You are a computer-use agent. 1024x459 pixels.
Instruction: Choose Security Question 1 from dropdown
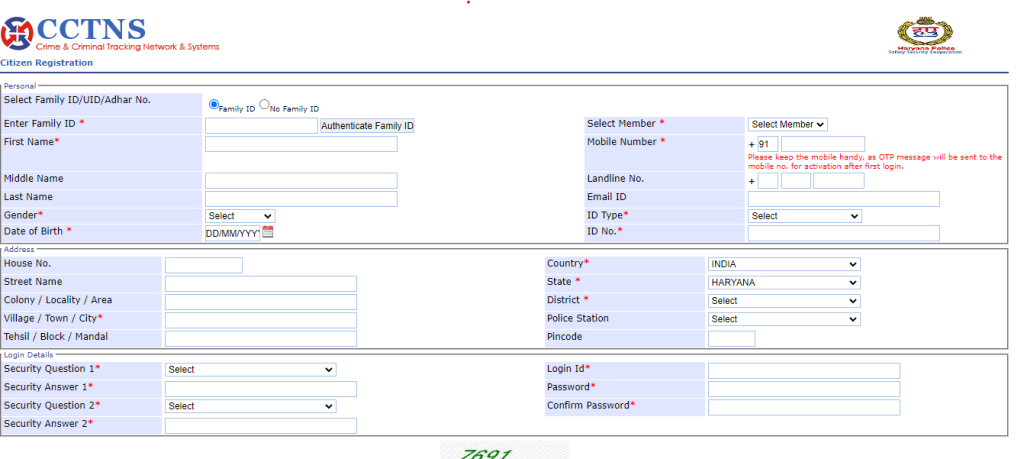click(x=250, y=370)
